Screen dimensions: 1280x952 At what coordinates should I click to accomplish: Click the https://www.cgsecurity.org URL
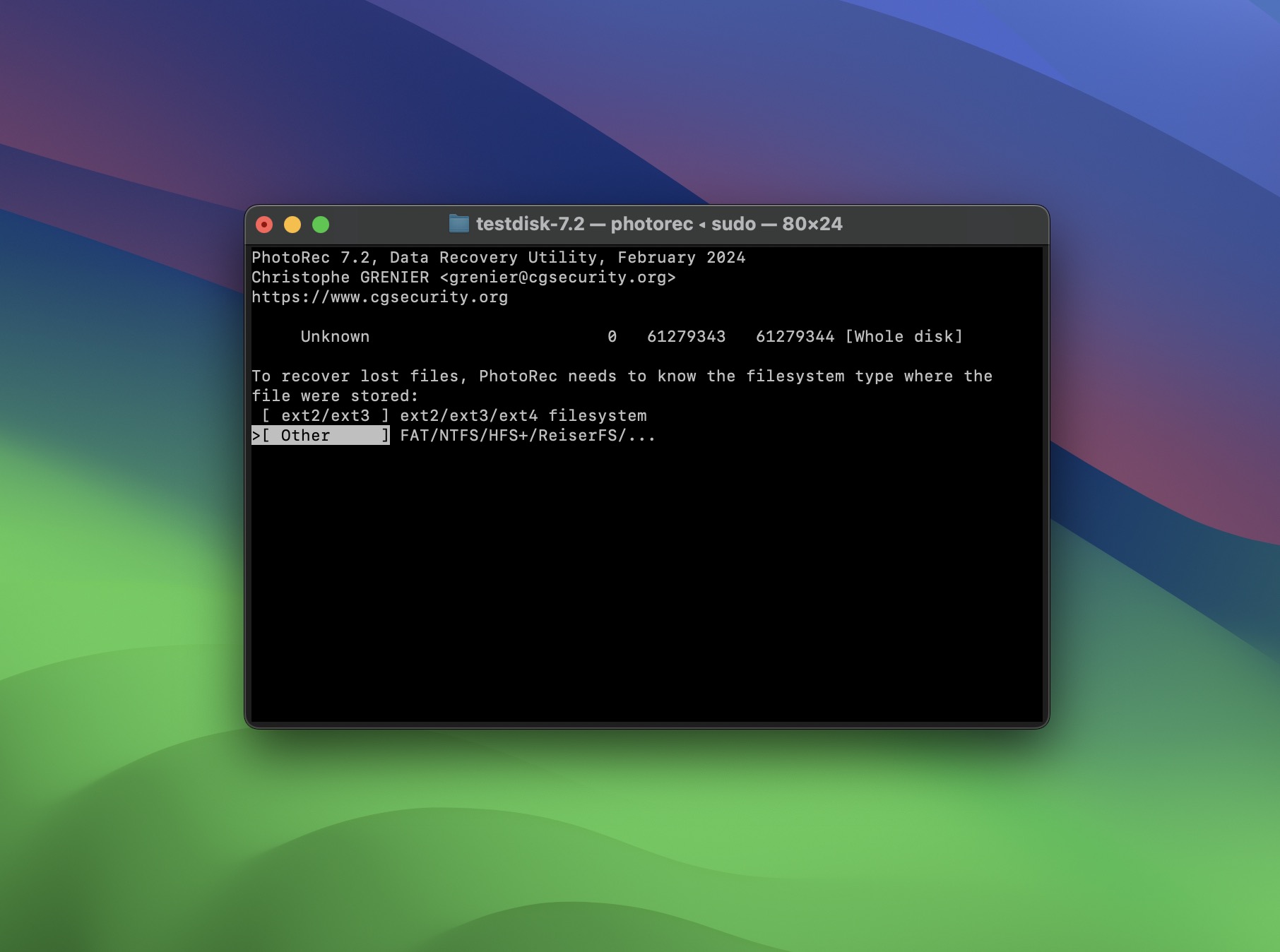pyautogui.click(x=380, y=297)
